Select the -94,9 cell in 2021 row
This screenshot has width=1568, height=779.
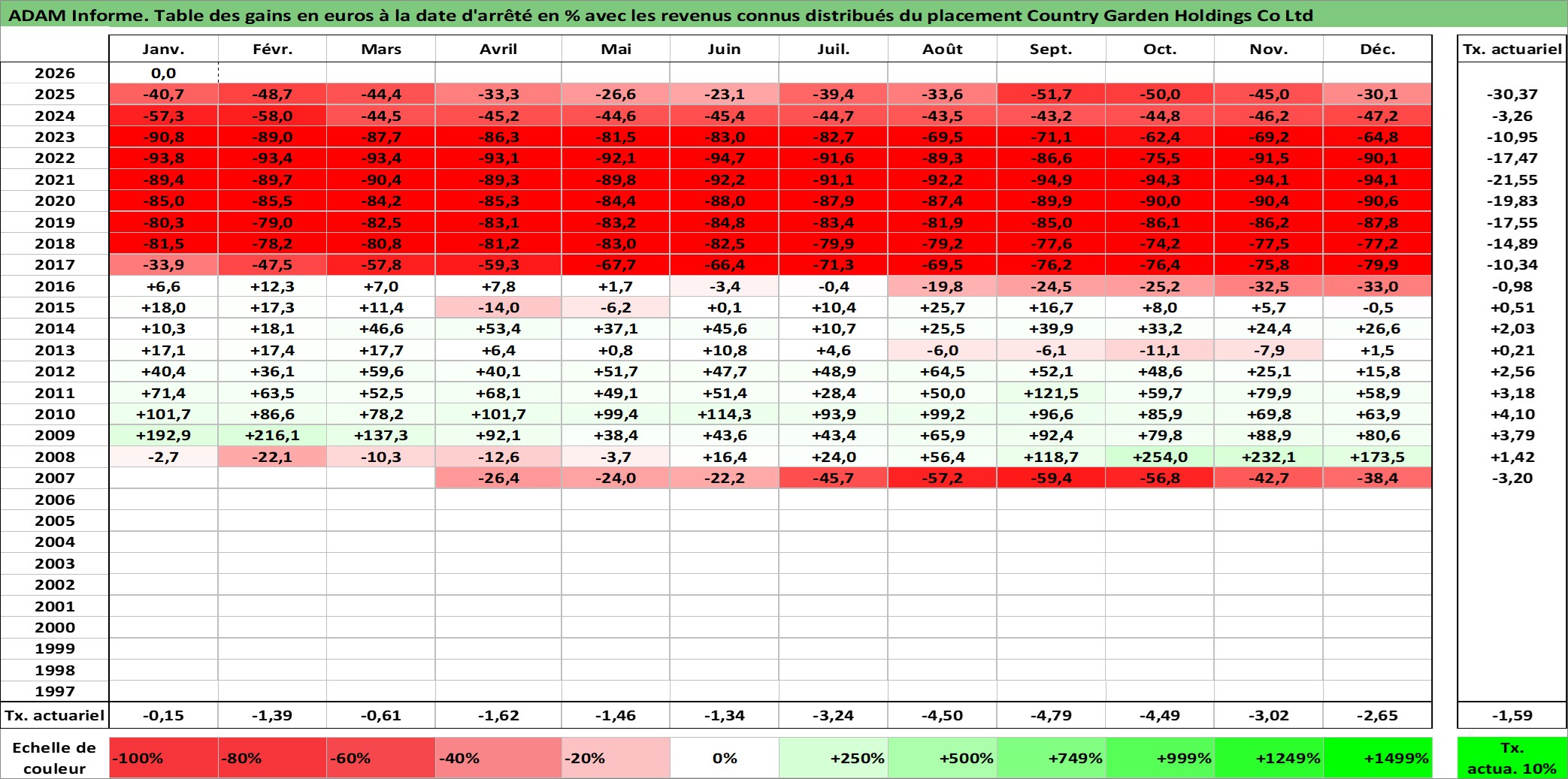pyautogui.click(x=1051, y=180)
